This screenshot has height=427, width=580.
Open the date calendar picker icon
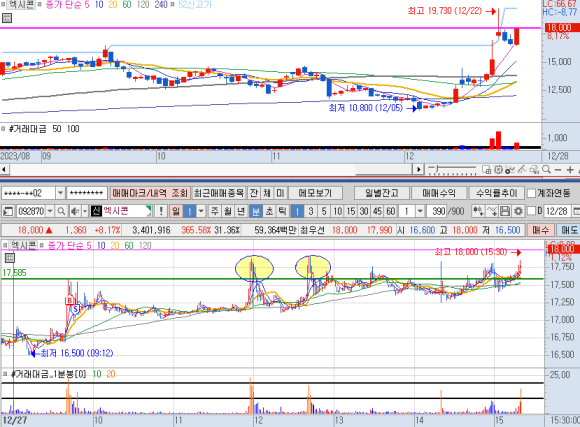576,211
